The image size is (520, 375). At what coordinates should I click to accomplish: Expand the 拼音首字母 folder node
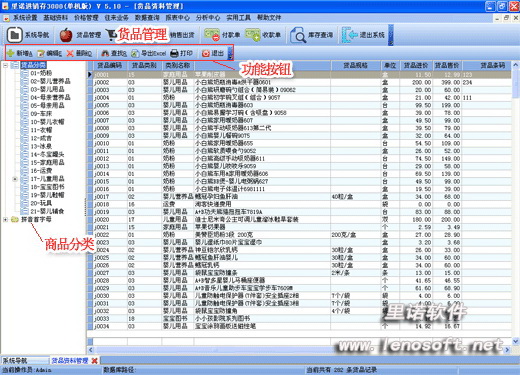(x=5, y=219)
